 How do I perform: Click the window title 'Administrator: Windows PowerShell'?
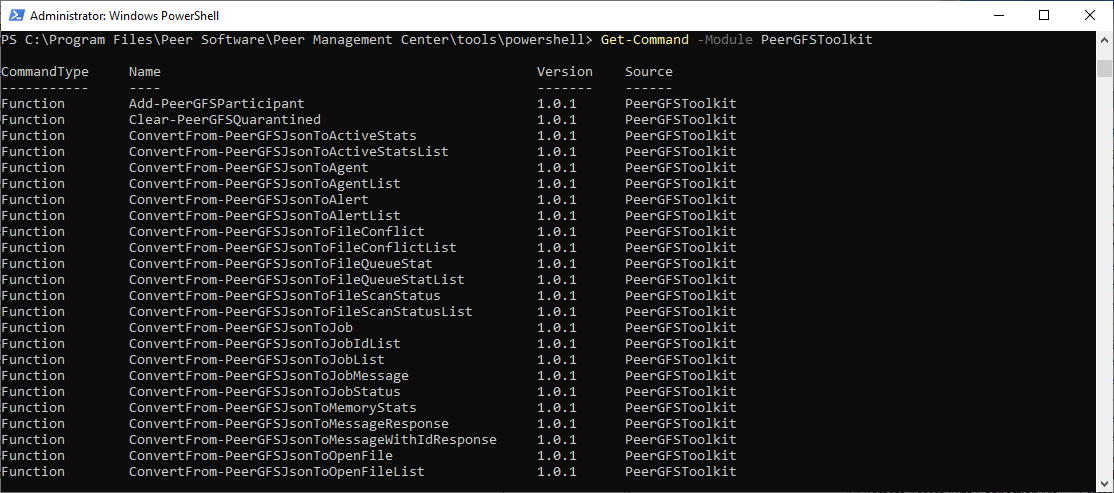(125, 16)
